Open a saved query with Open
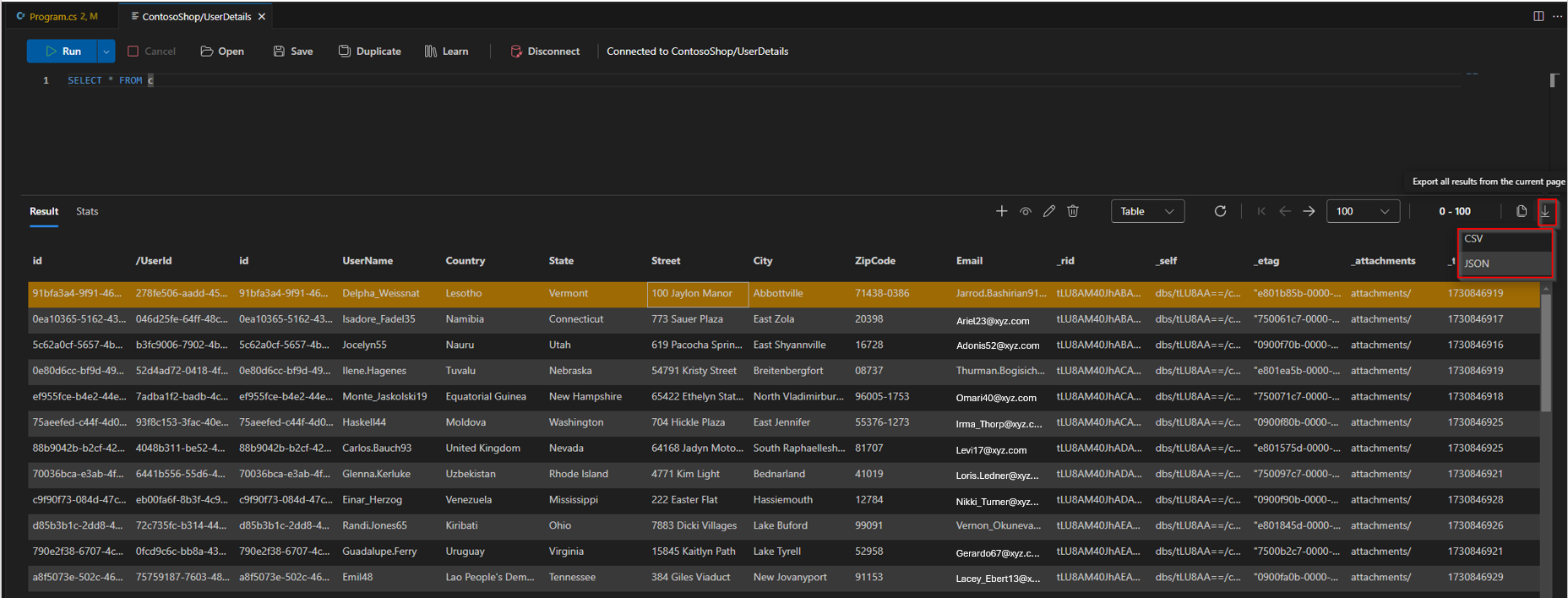 (222, 52)
